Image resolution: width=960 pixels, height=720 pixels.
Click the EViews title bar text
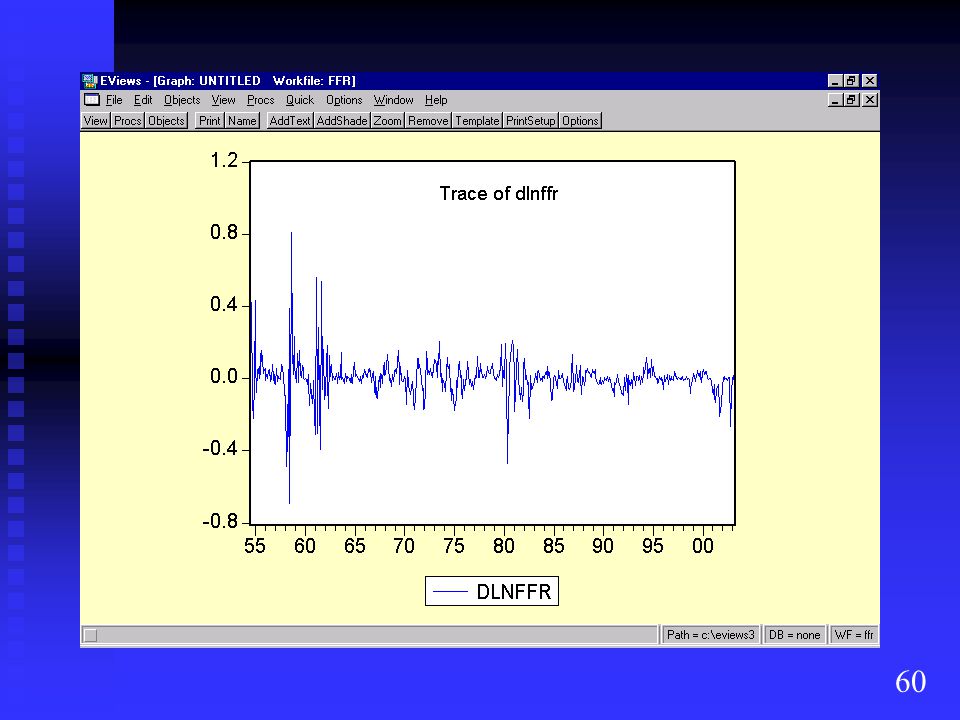228,81
